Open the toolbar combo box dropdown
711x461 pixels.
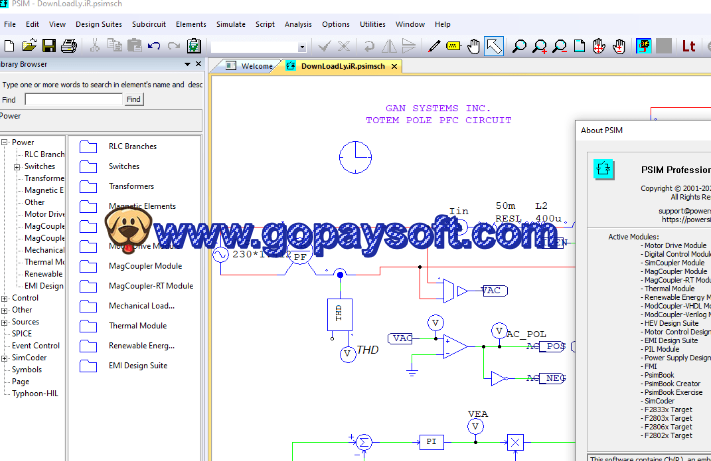coord(301,46)
